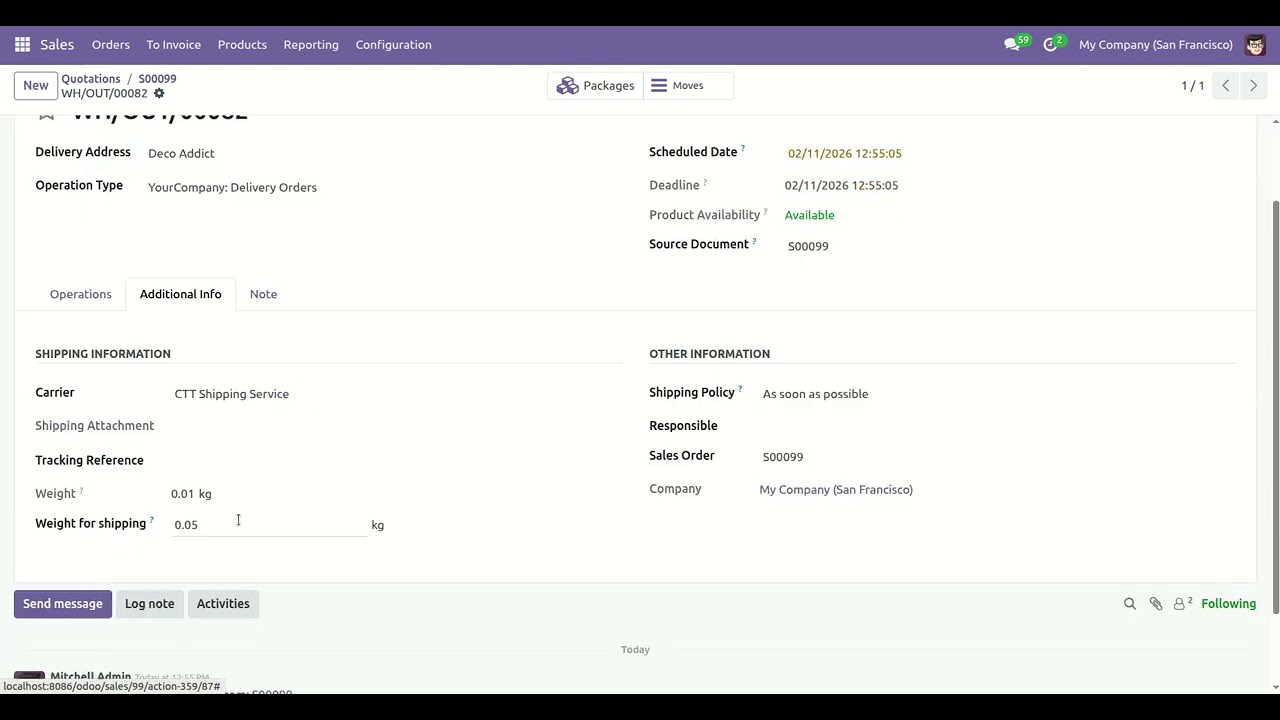Click the Tracking Reference field

tap(395, 461)
